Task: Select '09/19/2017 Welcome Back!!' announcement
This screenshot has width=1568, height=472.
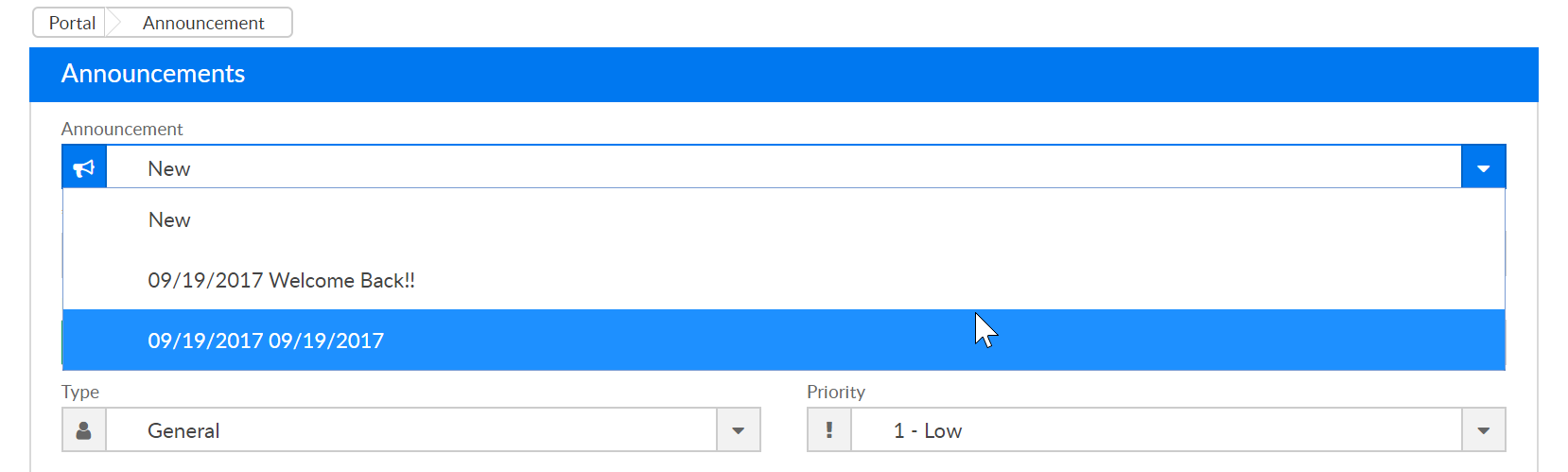Action: coord(282,281)
